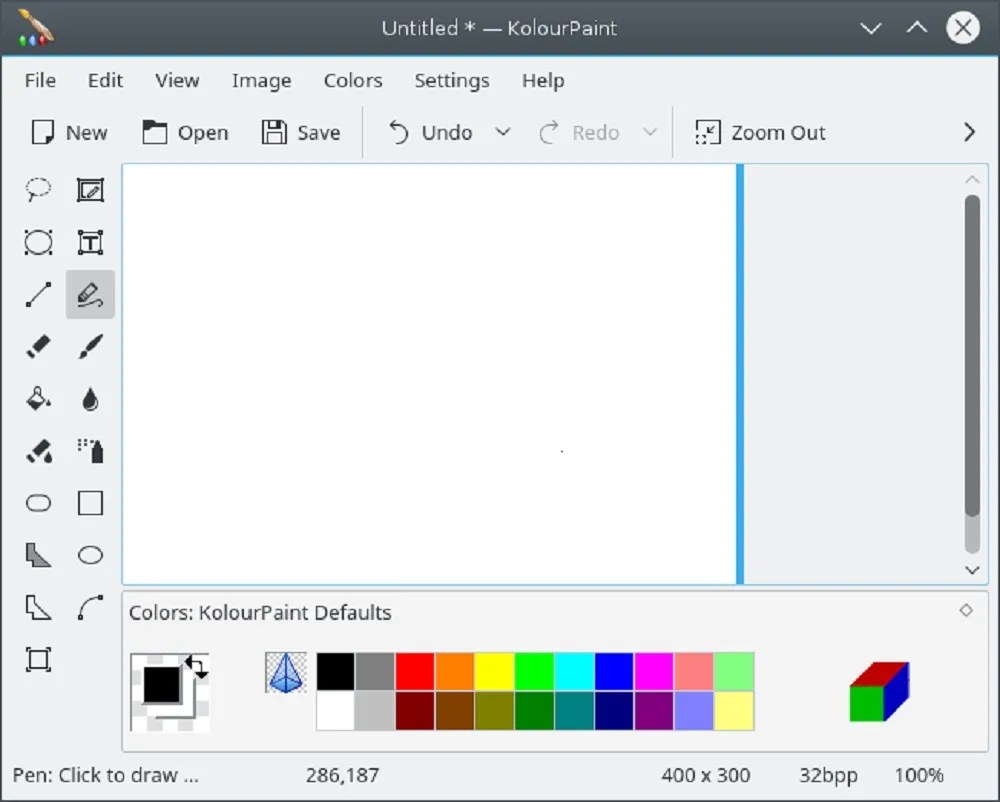Click the 400 x 300 size in status bar
1000x802 pixels.
coord(705,775)
